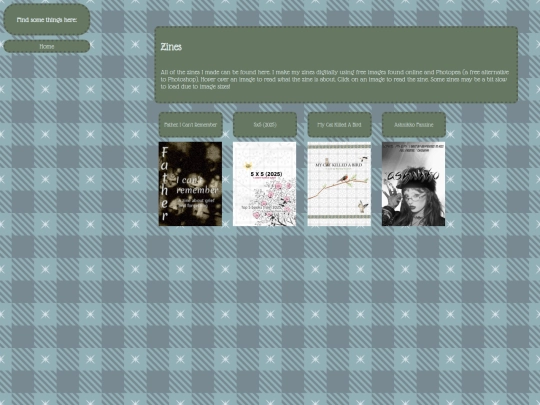Click the 'My Cat Killed A Bird' title label
Viewport: 540px width, 405px height.
[x=339, y=125]
